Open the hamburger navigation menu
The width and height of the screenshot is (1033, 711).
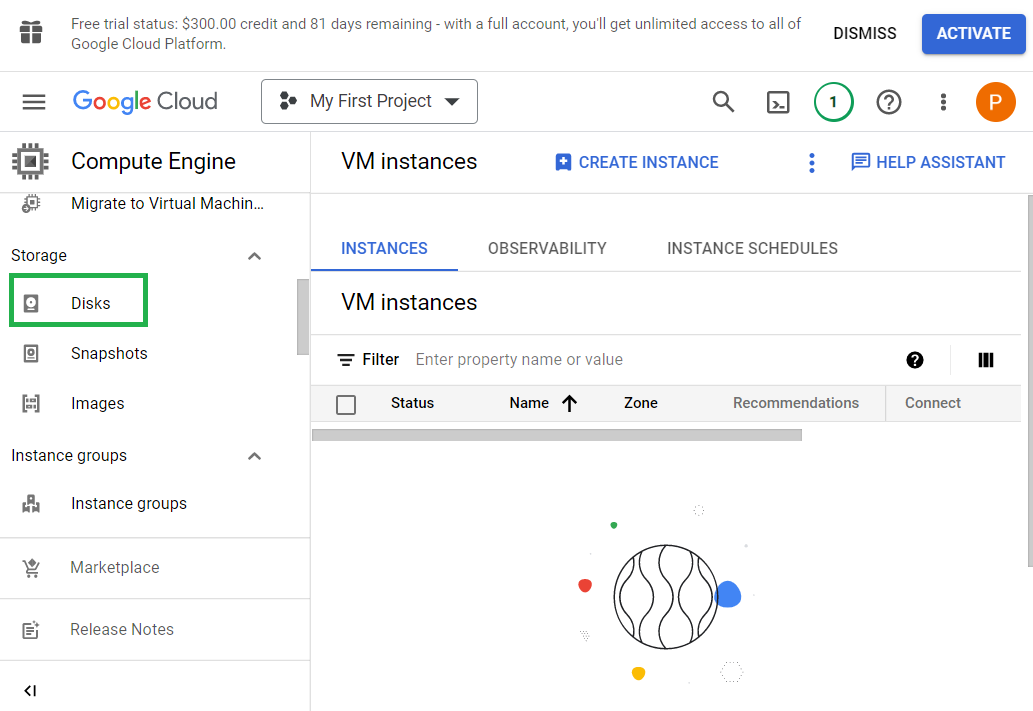34,101
